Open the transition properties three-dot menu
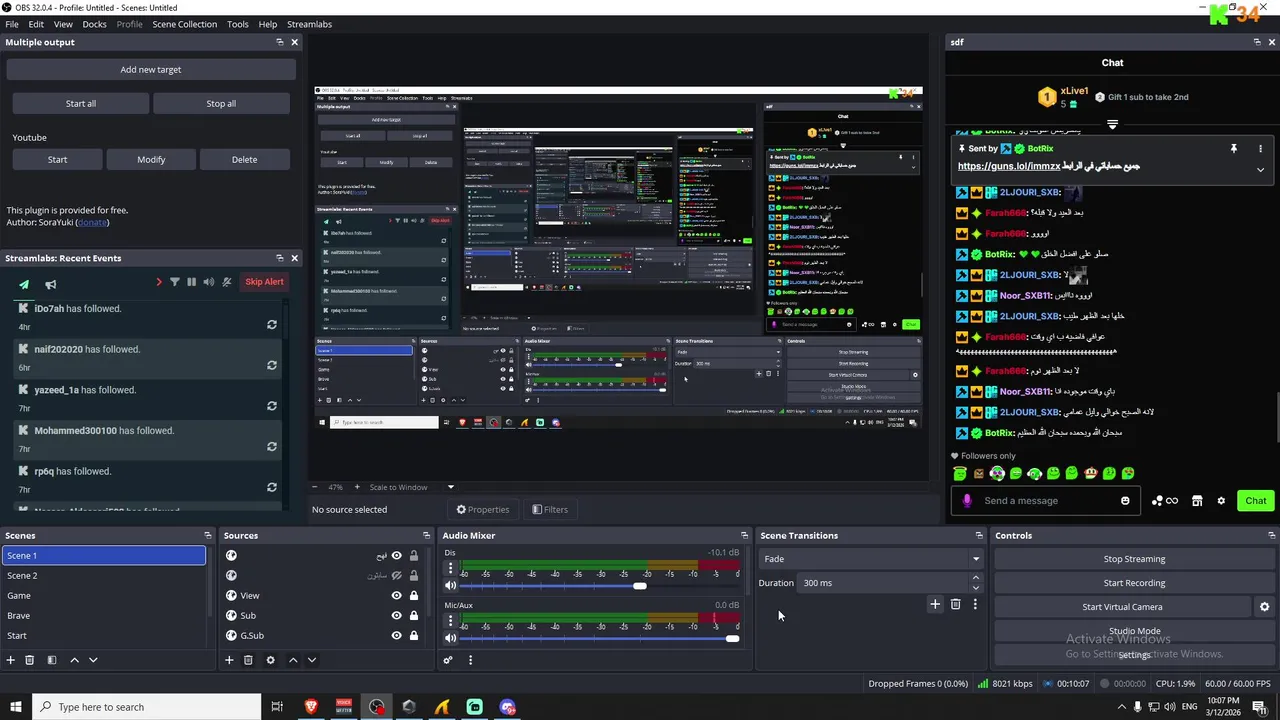This screenshot has height=720, width=1280. click(x=975, y=604)
